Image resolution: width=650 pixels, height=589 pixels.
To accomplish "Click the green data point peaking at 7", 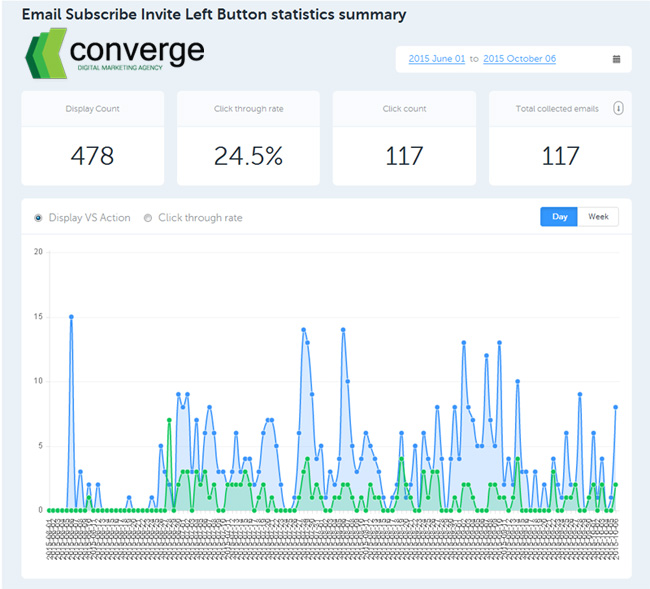I will 169,420.
